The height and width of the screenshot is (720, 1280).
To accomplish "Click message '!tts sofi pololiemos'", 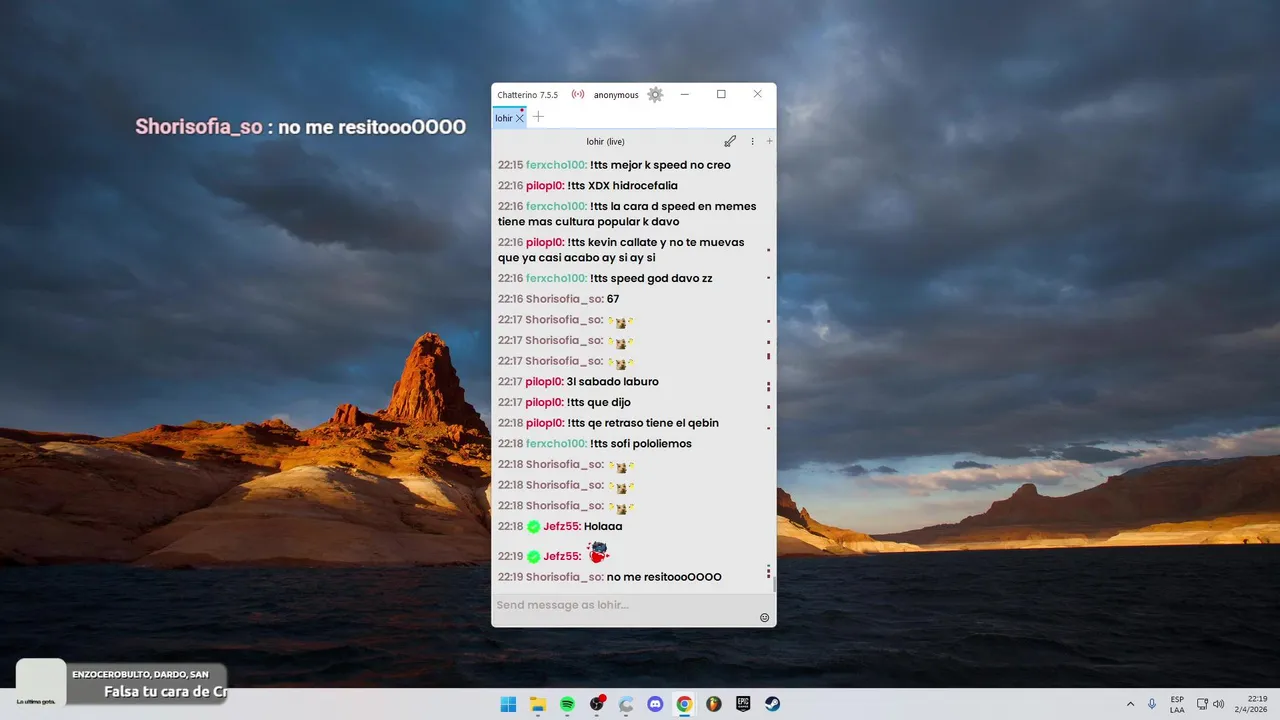I will click(x=641, y=444).
